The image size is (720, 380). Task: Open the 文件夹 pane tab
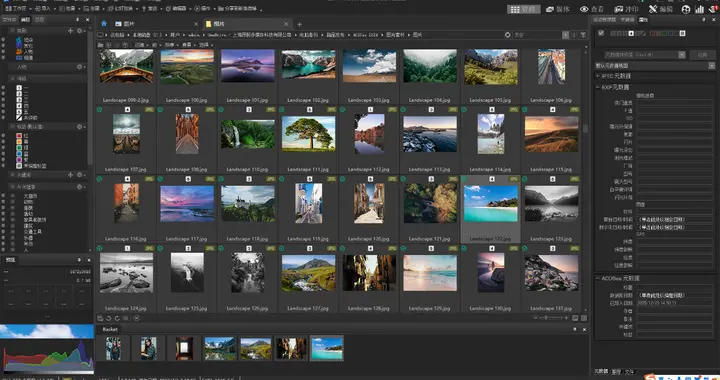click(9, 20)
